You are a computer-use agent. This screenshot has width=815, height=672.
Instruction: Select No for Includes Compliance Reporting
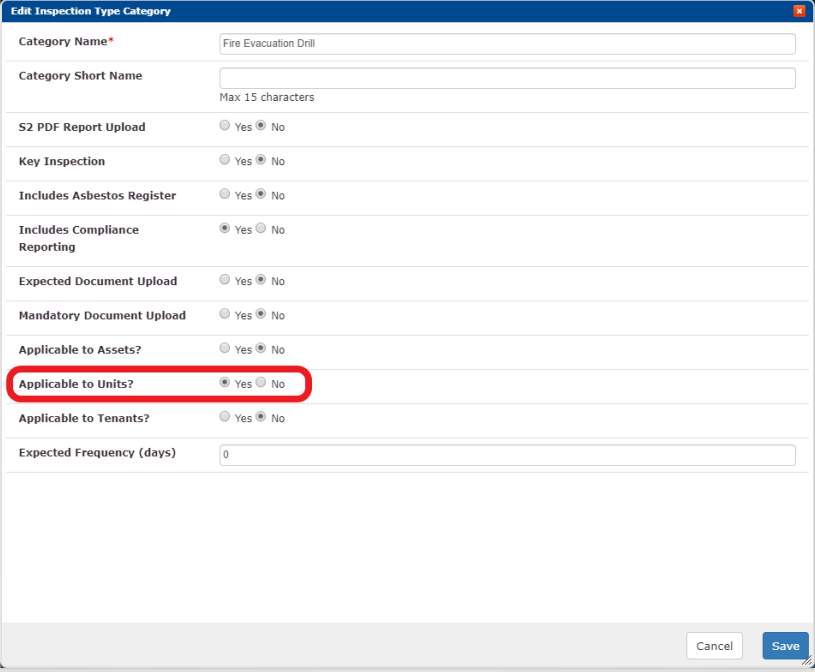click(x=261, y=228)
